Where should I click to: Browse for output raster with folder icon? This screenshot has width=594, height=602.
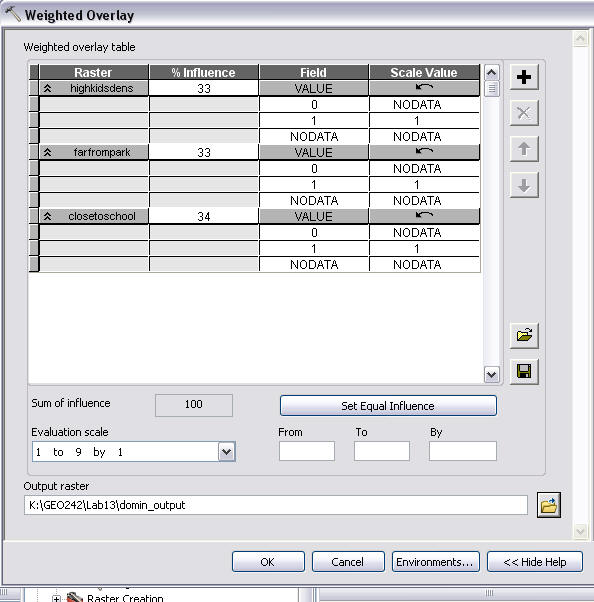click(549, 505)
